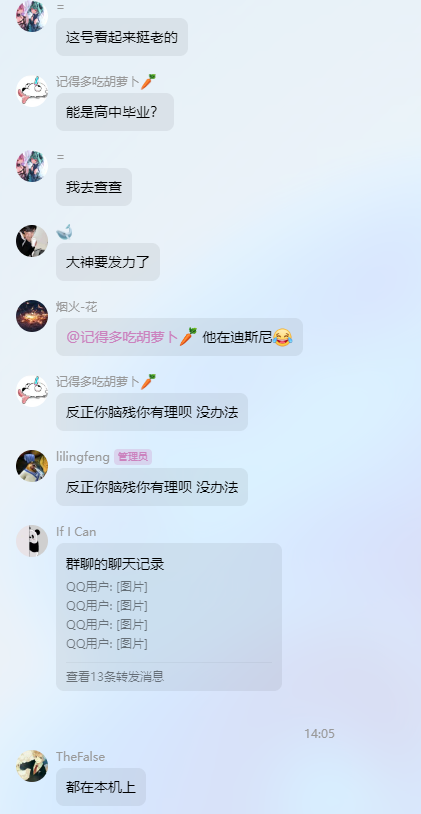The image size is (421, 814).
Task: Open the @记得多吃胡萝卜 mention link
Action: point(131,337)
